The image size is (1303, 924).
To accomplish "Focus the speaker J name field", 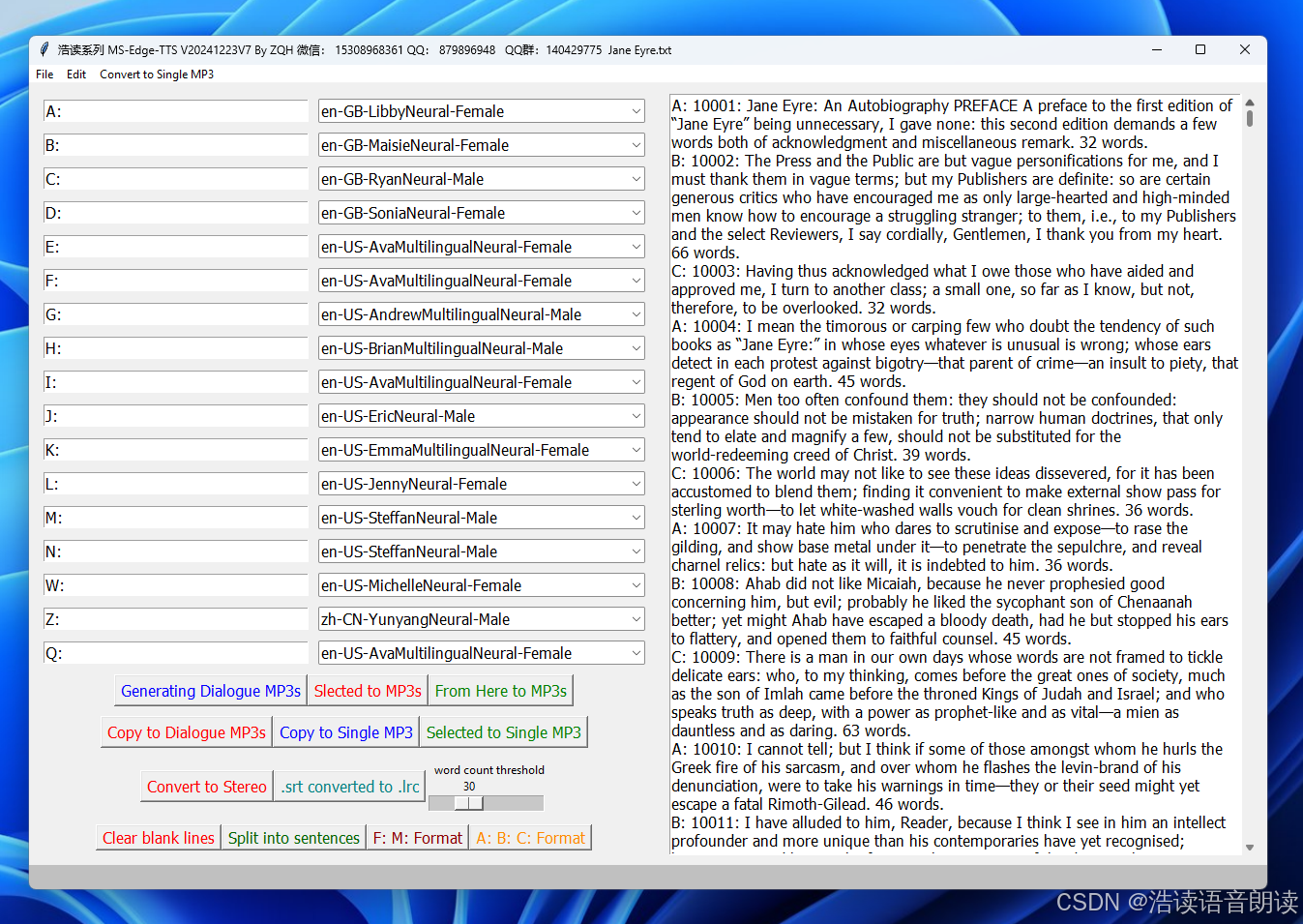I will (176, 416).
